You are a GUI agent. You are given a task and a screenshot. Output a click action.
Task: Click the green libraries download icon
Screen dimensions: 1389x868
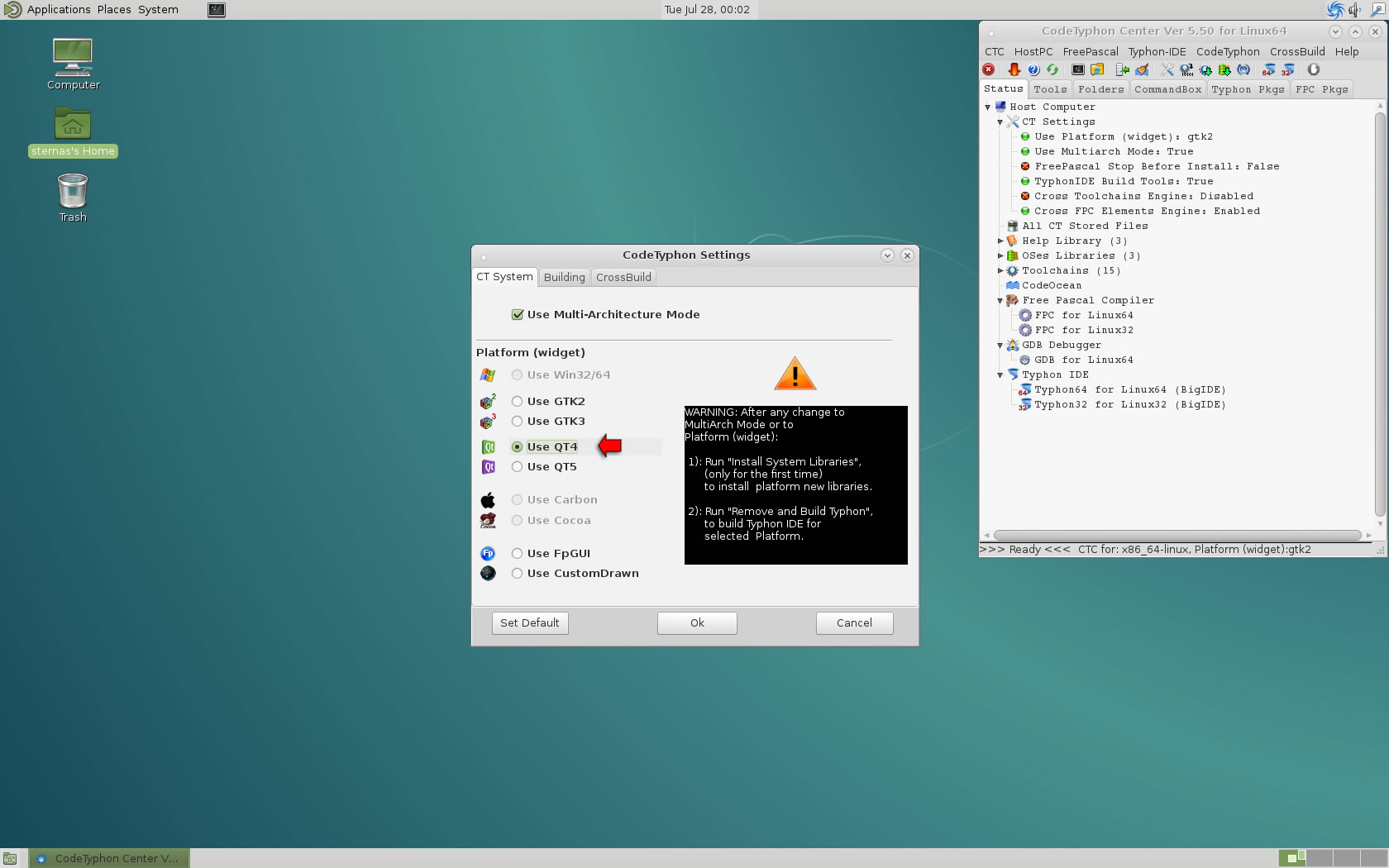click(x=1224, y=70)
